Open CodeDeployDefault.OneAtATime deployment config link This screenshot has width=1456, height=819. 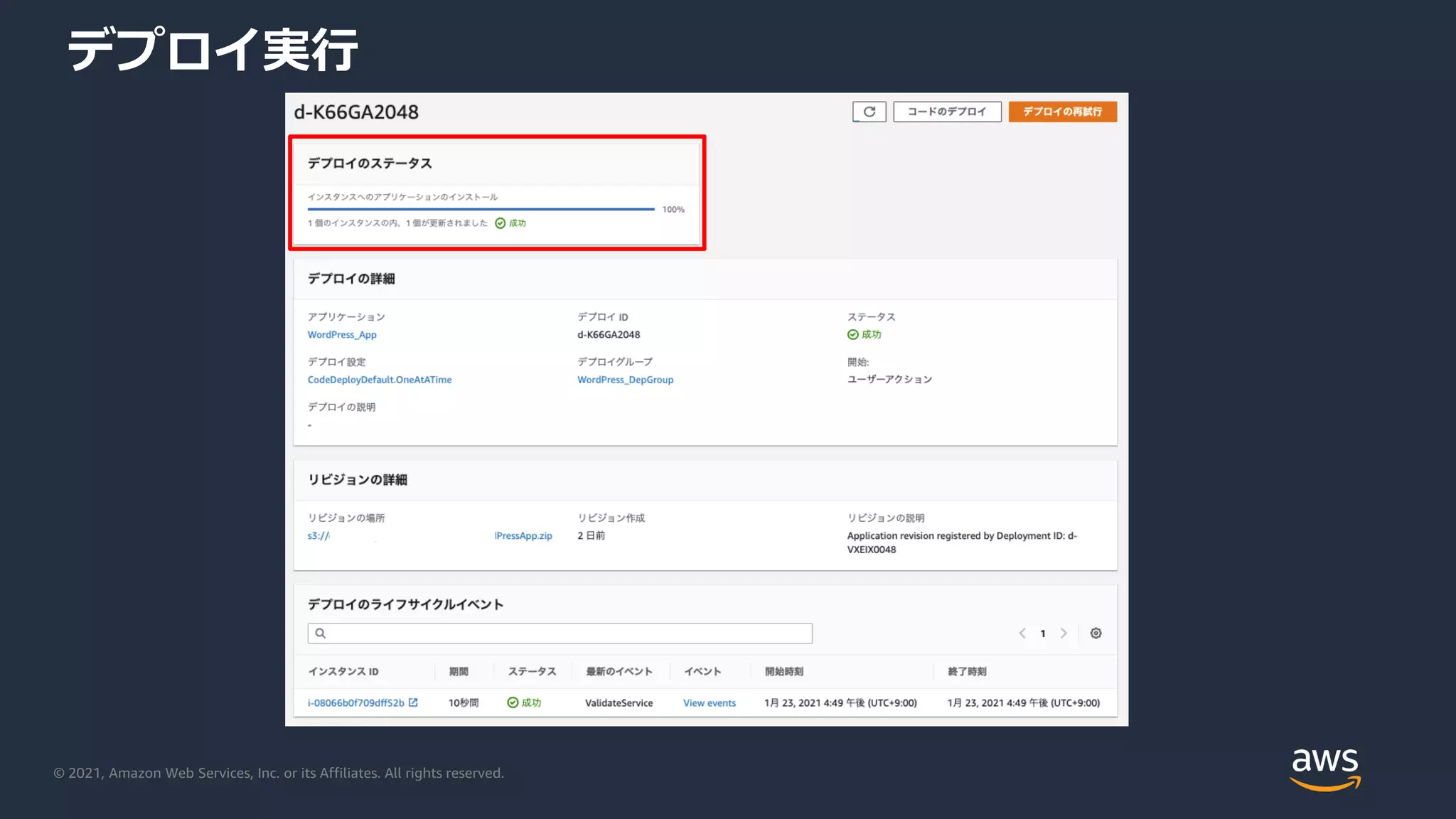[380, 380]
